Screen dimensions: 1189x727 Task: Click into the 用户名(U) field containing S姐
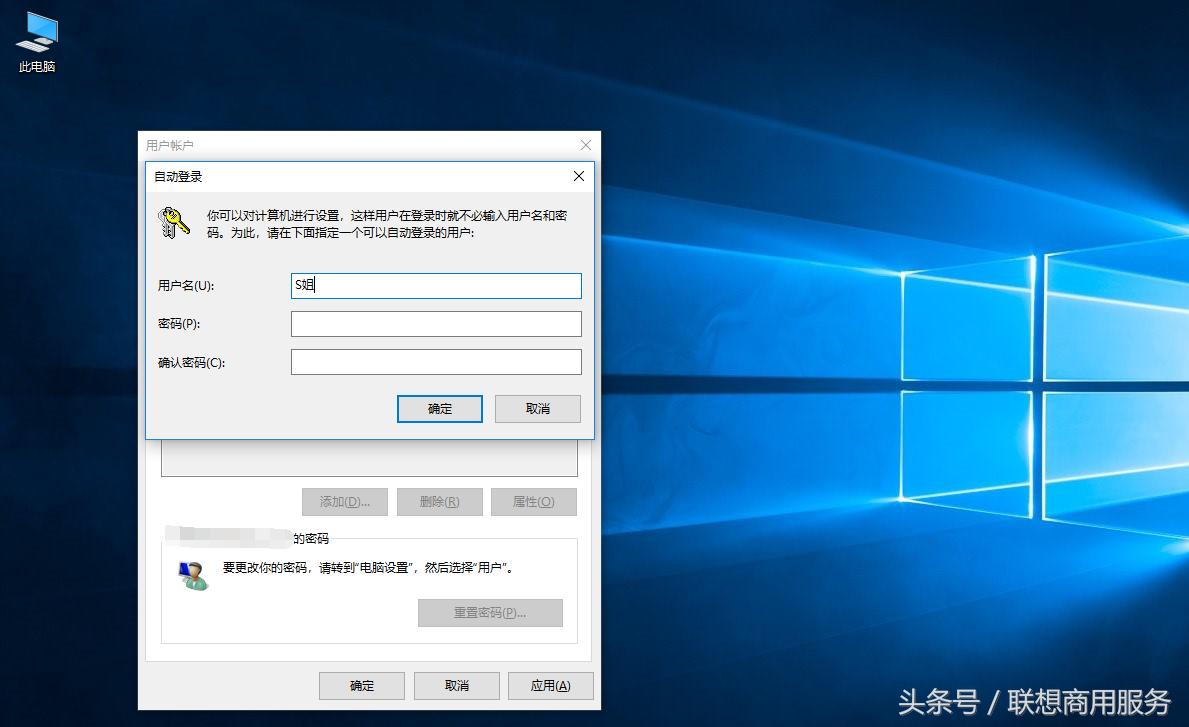pyautogui.click(x=436, y=286)
